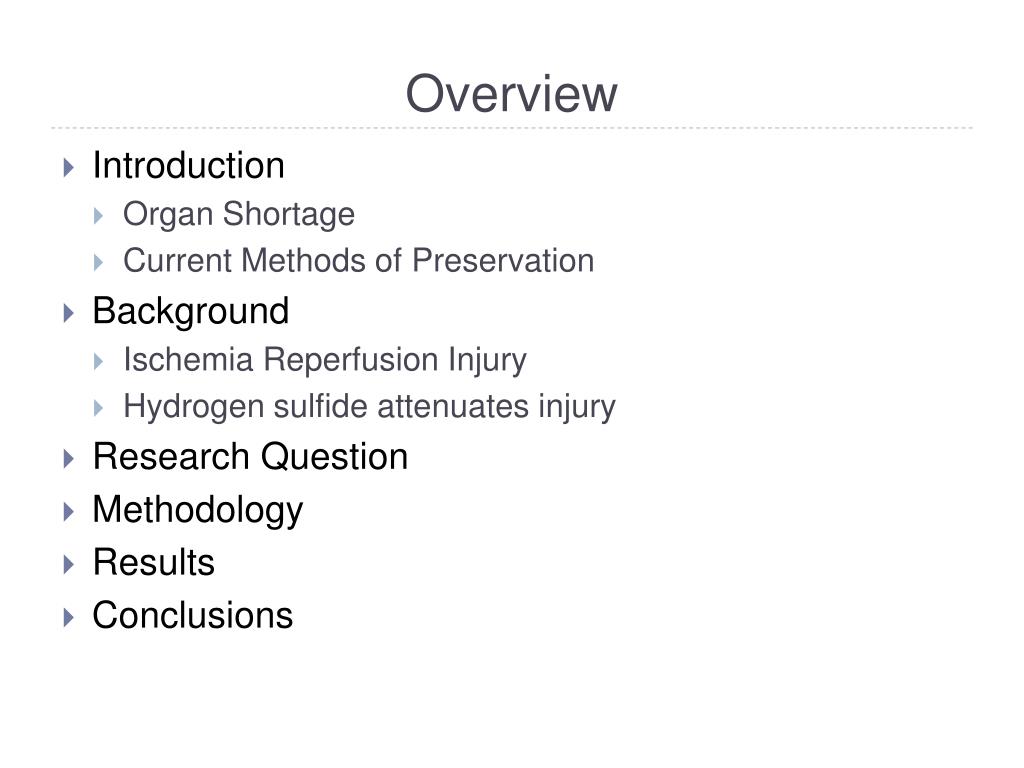The image size is (1024, 768).
Task: Click the arrow bullet beside Results
Action: tap(69, 564)
